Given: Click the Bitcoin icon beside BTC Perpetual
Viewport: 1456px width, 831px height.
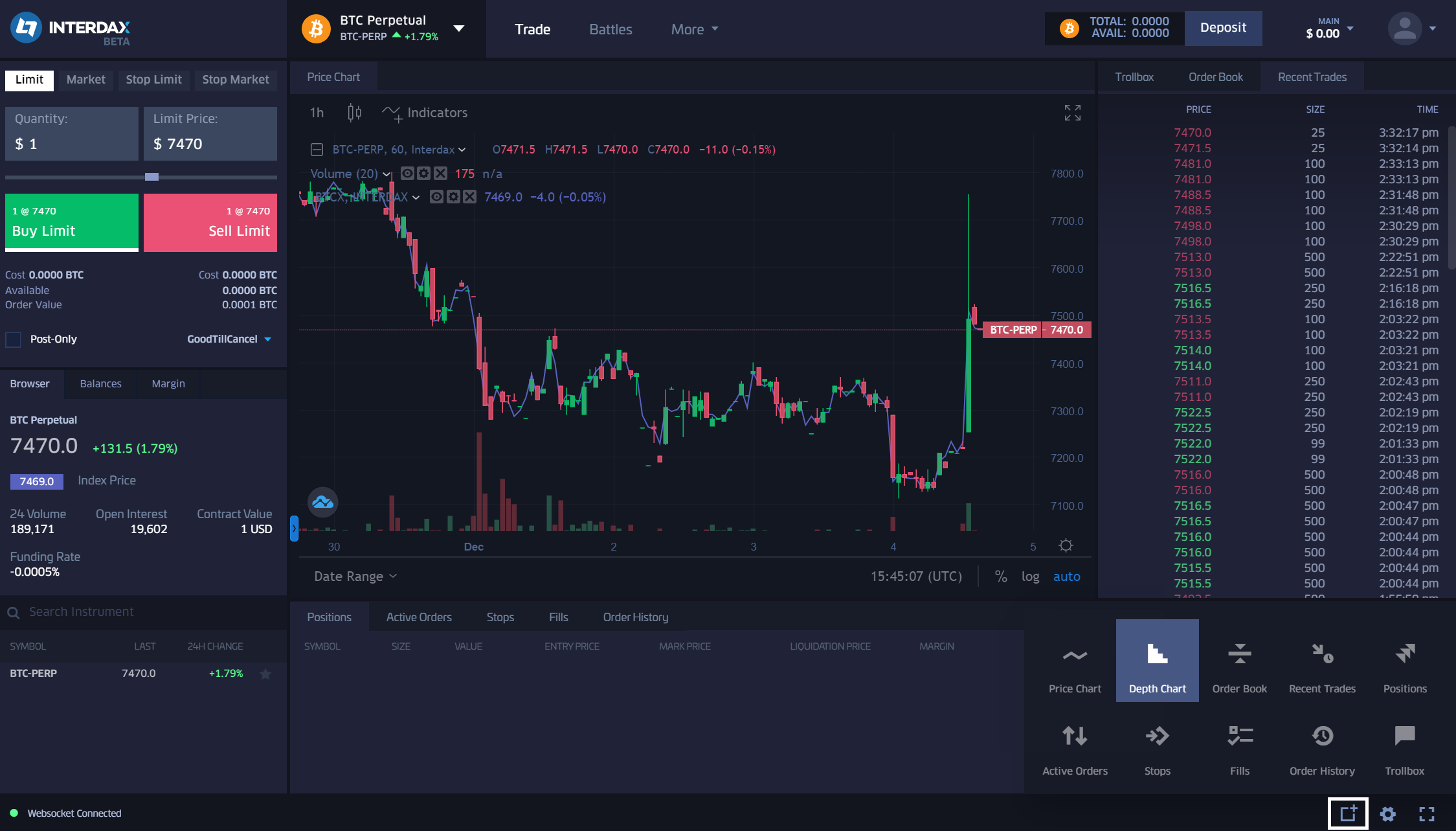Looking at the screenshot, I should tap(316, 28).
